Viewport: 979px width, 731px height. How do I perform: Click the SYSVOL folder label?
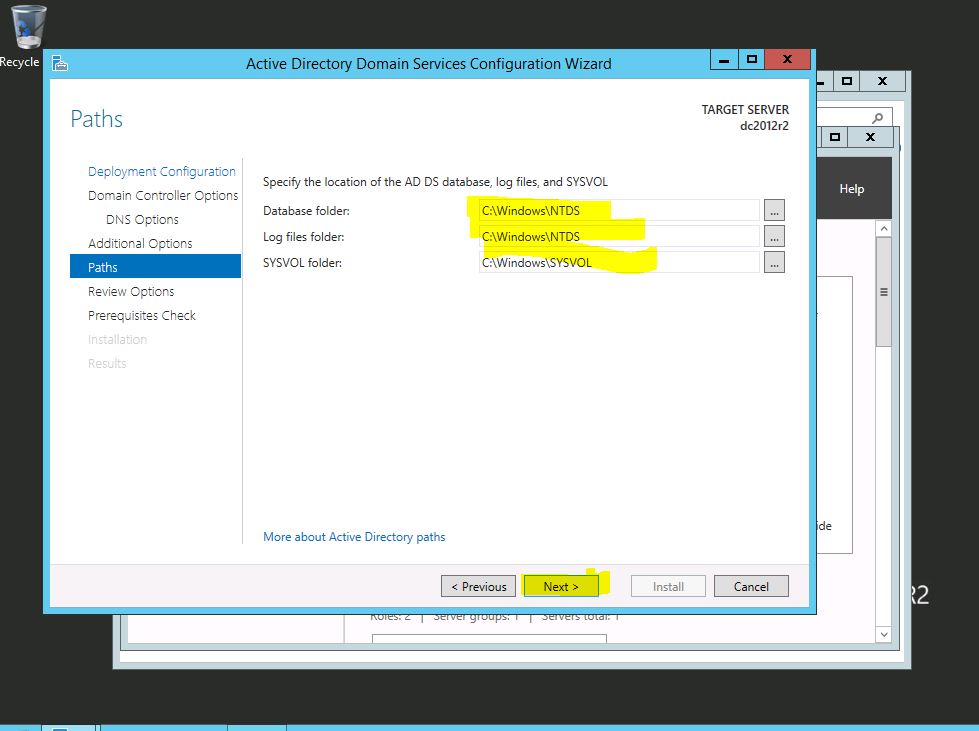pyautogui.click(x=302, y=263)
